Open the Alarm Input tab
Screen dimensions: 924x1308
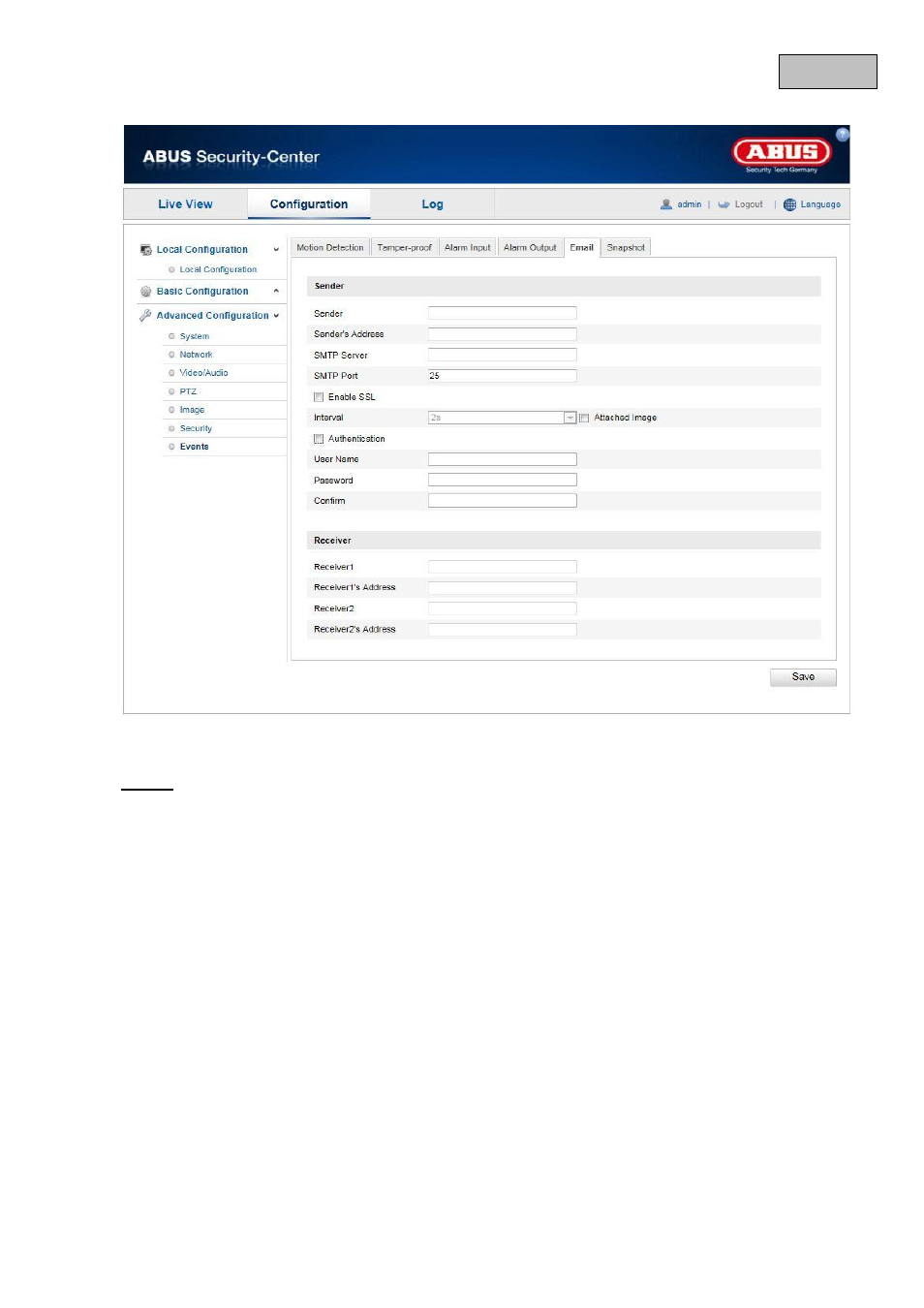[x=468, y=248]
